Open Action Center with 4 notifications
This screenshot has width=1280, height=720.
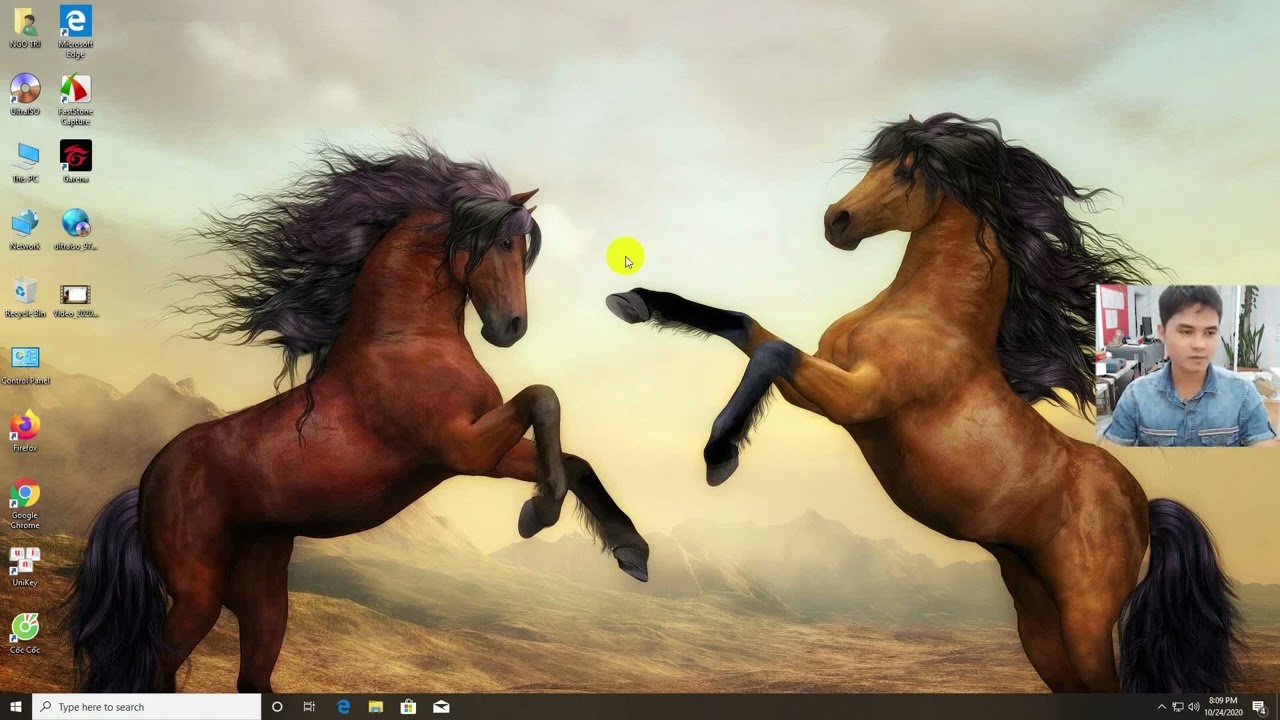pos(1260,707)
